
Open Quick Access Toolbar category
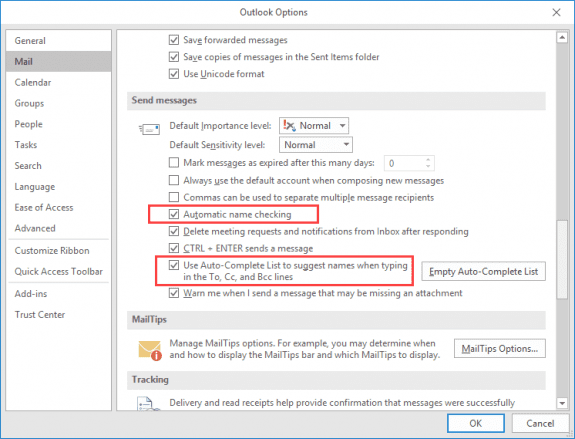[x=59, y=272]
